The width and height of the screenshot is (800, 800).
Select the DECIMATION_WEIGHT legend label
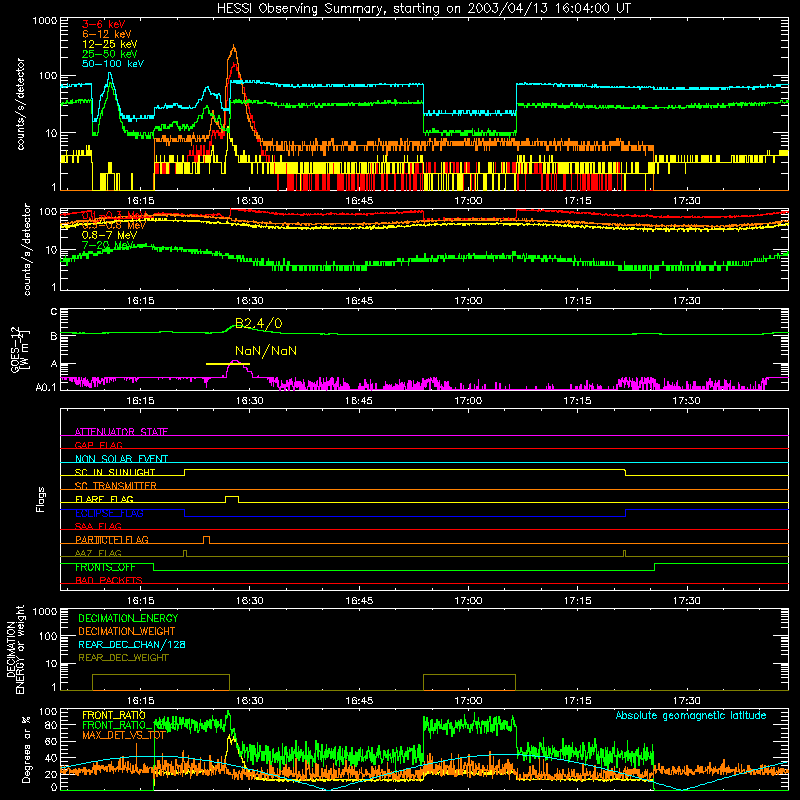(127, 632)
